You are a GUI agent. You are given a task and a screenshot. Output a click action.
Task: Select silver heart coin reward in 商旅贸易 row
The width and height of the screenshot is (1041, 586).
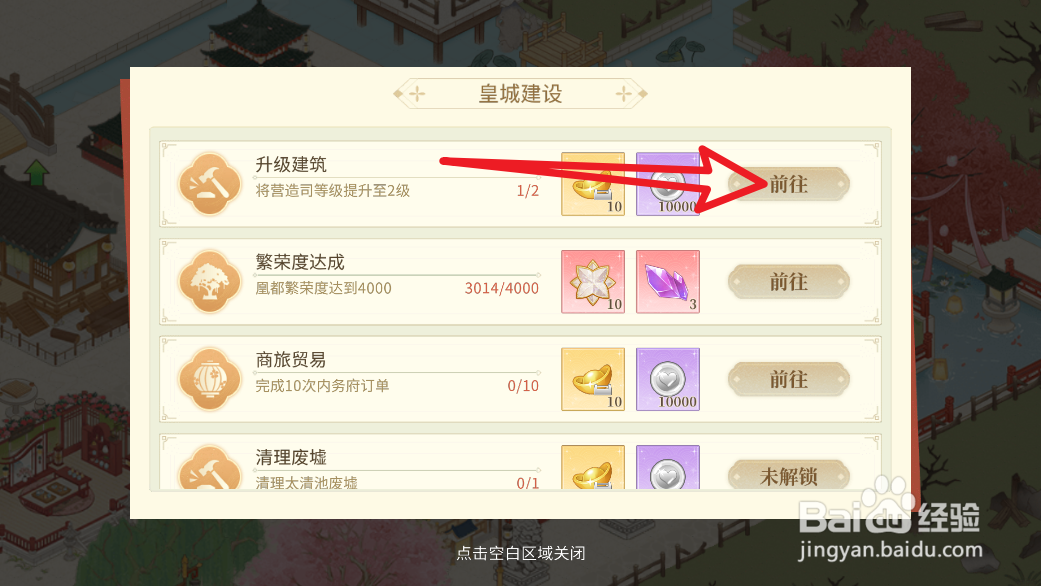668,379
